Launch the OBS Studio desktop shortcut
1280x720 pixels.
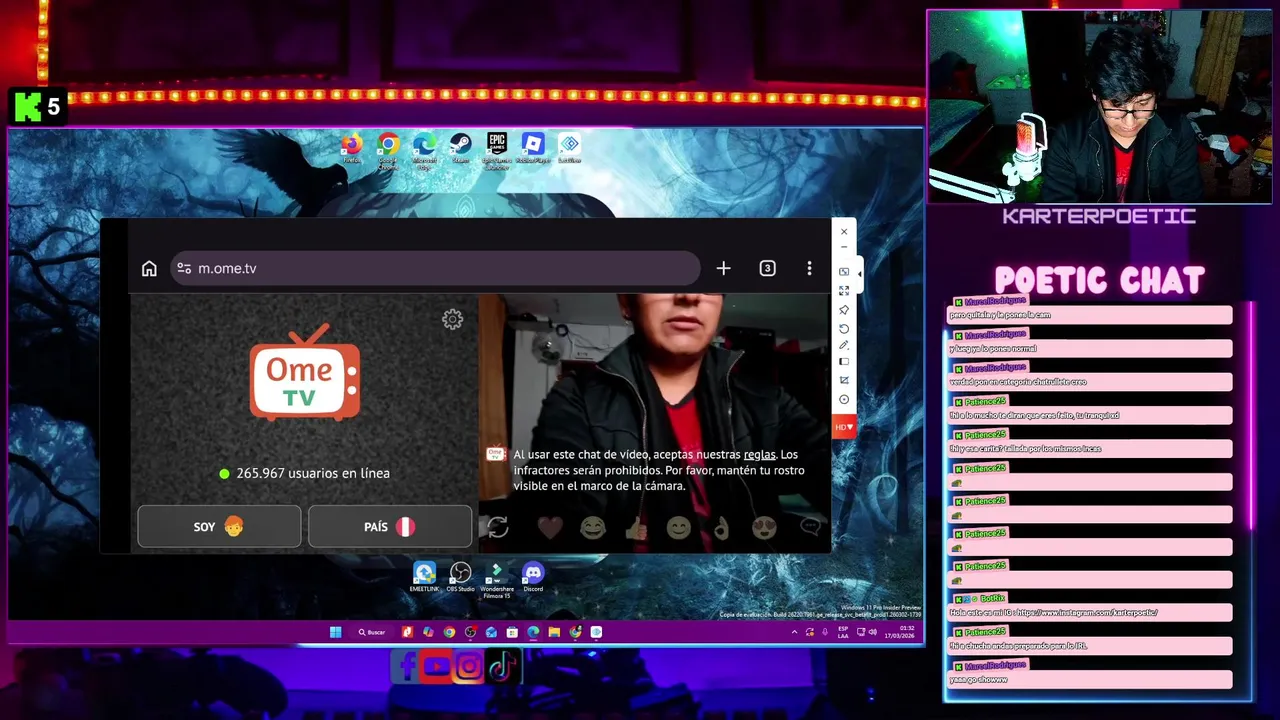[x=460, y=577]
